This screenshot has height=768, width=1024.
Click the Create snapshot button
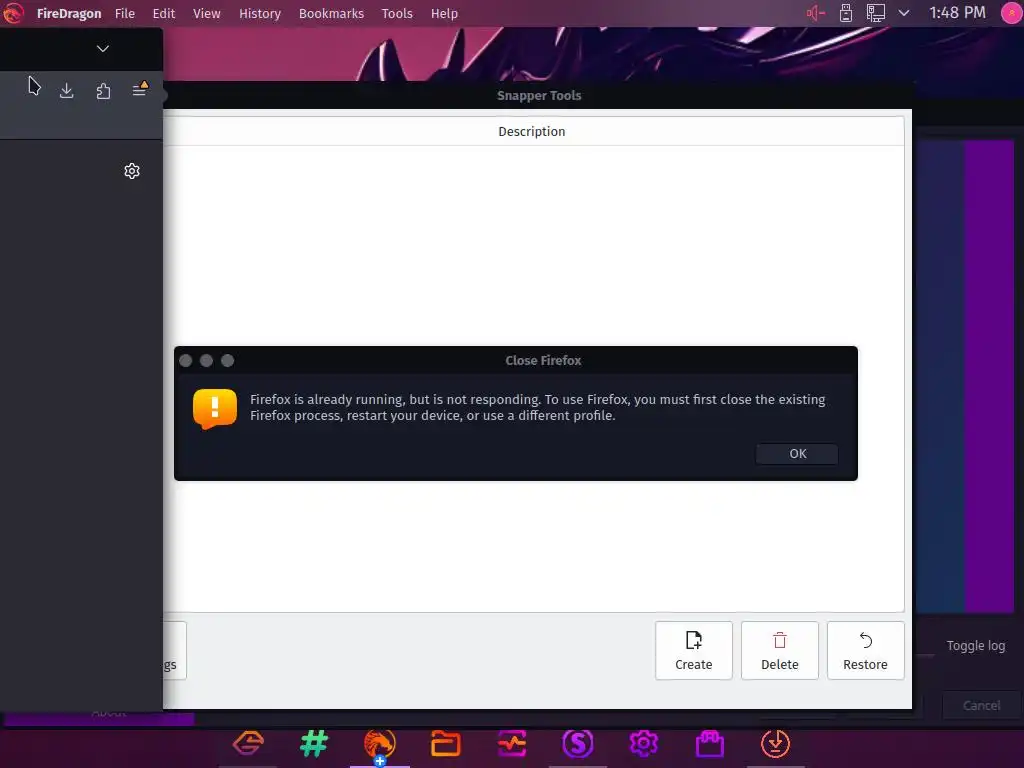[694, 650]
